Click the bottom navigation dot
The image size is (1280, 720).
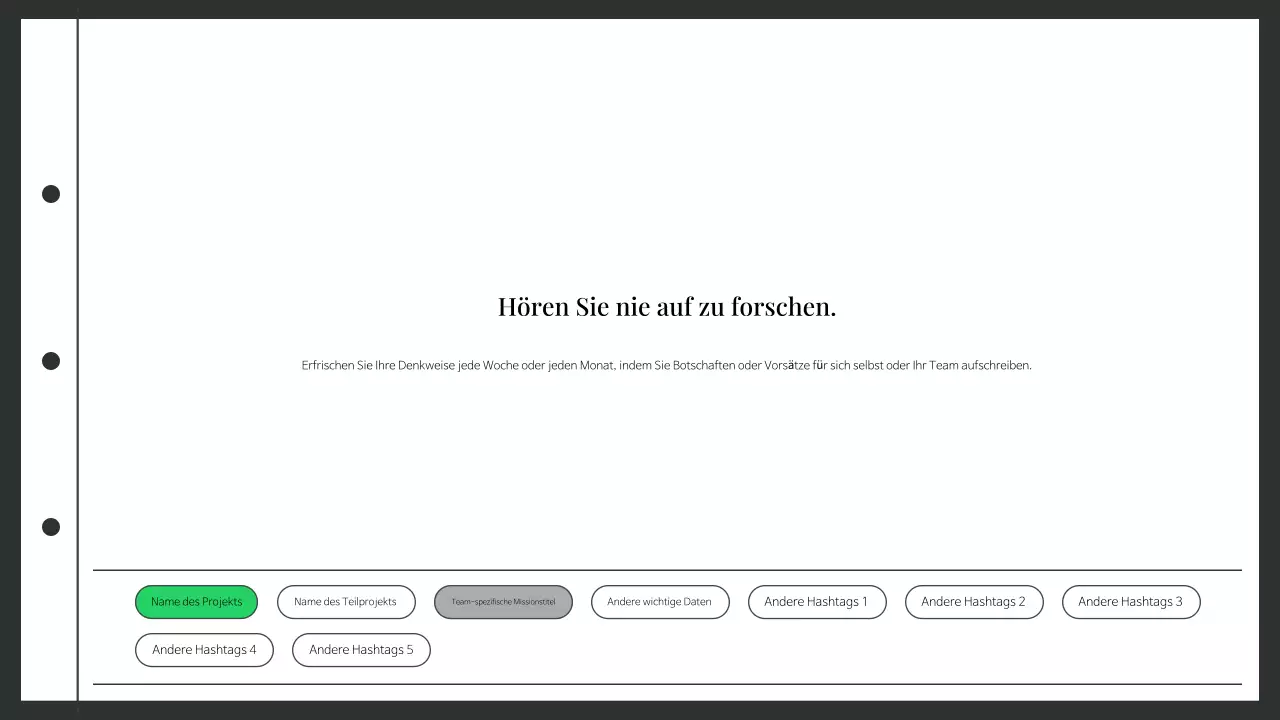(50, 527)
